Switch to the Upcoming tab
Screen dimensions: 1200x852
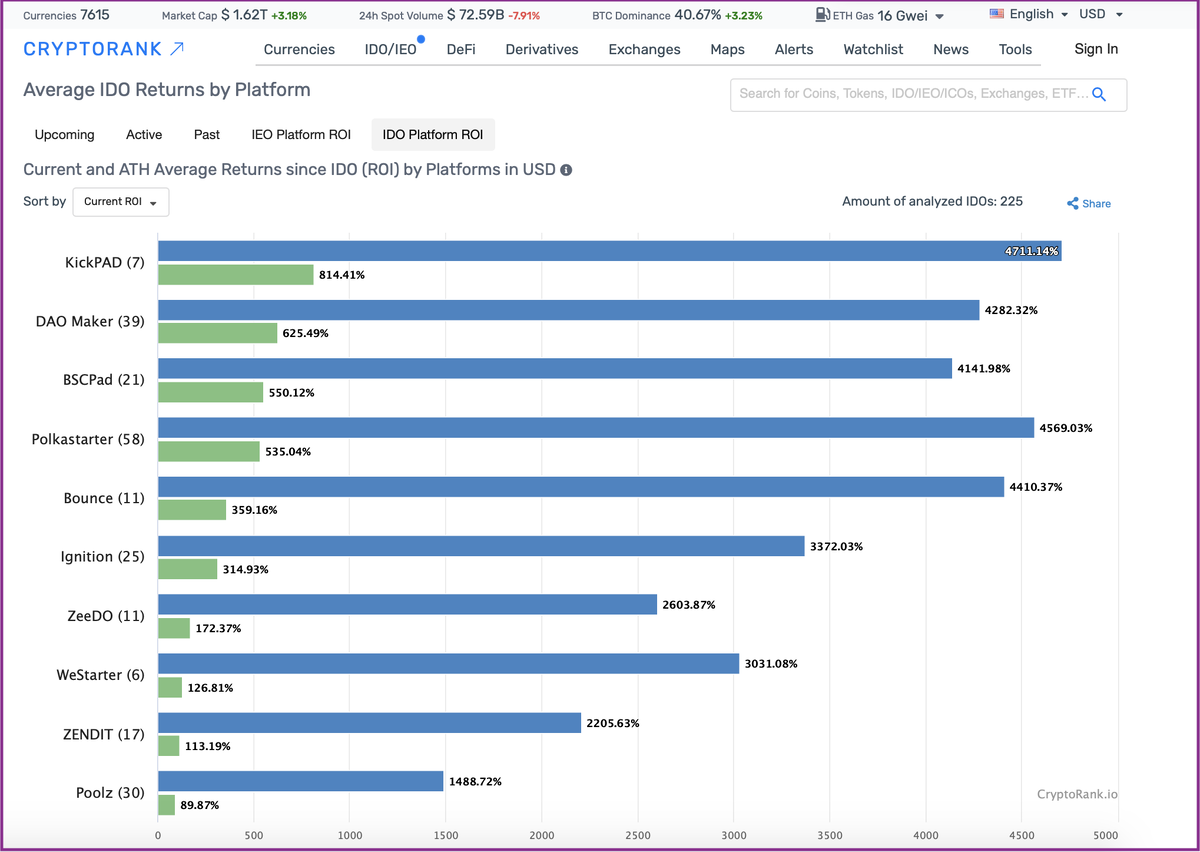[65, 135]
